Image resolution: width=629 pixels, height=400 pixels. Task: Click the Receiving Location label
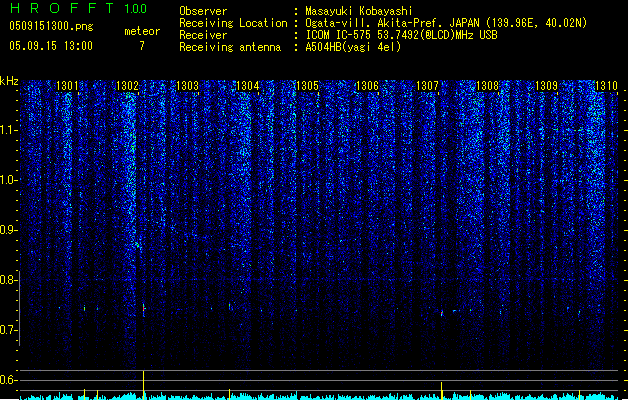(233, 23)
